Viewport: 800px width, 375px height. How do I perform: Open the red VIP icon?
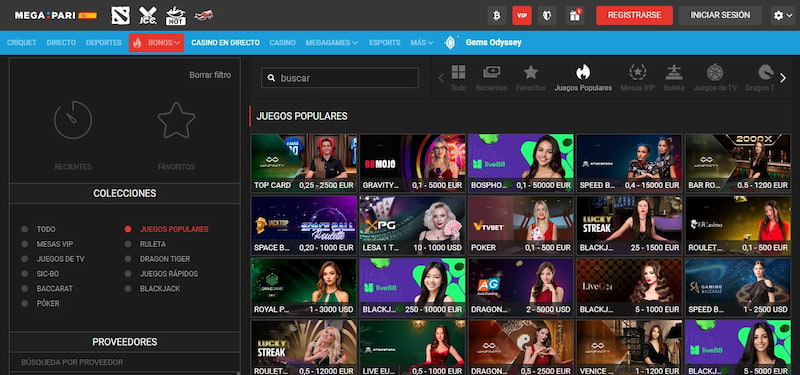point(522,15)
